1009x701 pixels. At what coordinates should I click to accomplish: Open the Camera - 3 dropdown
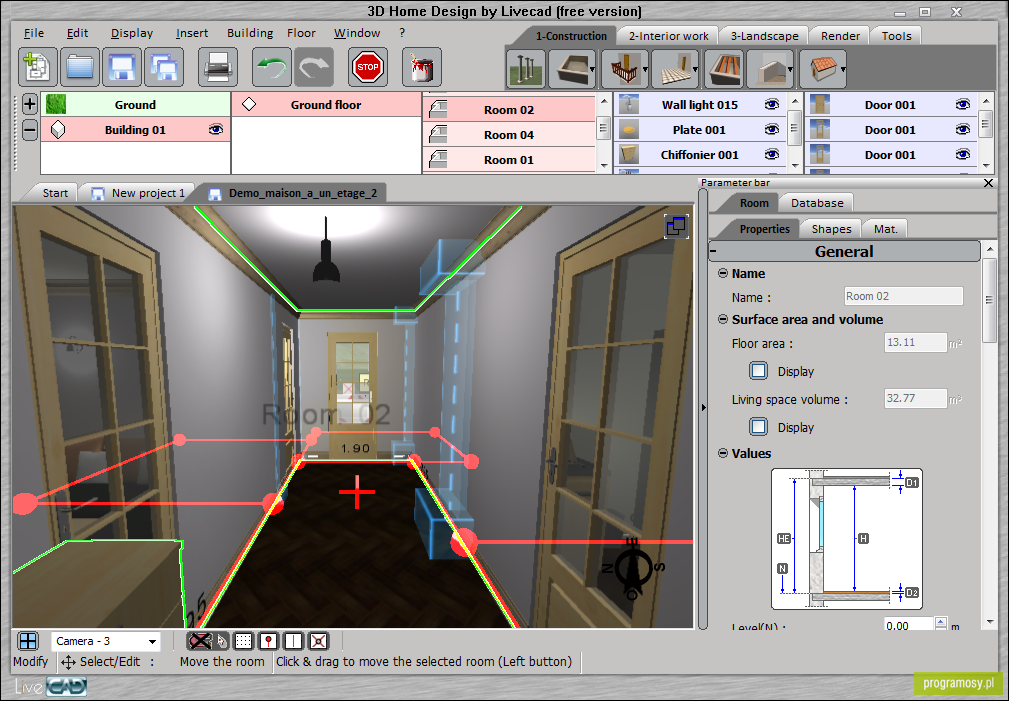coord(153,641)
